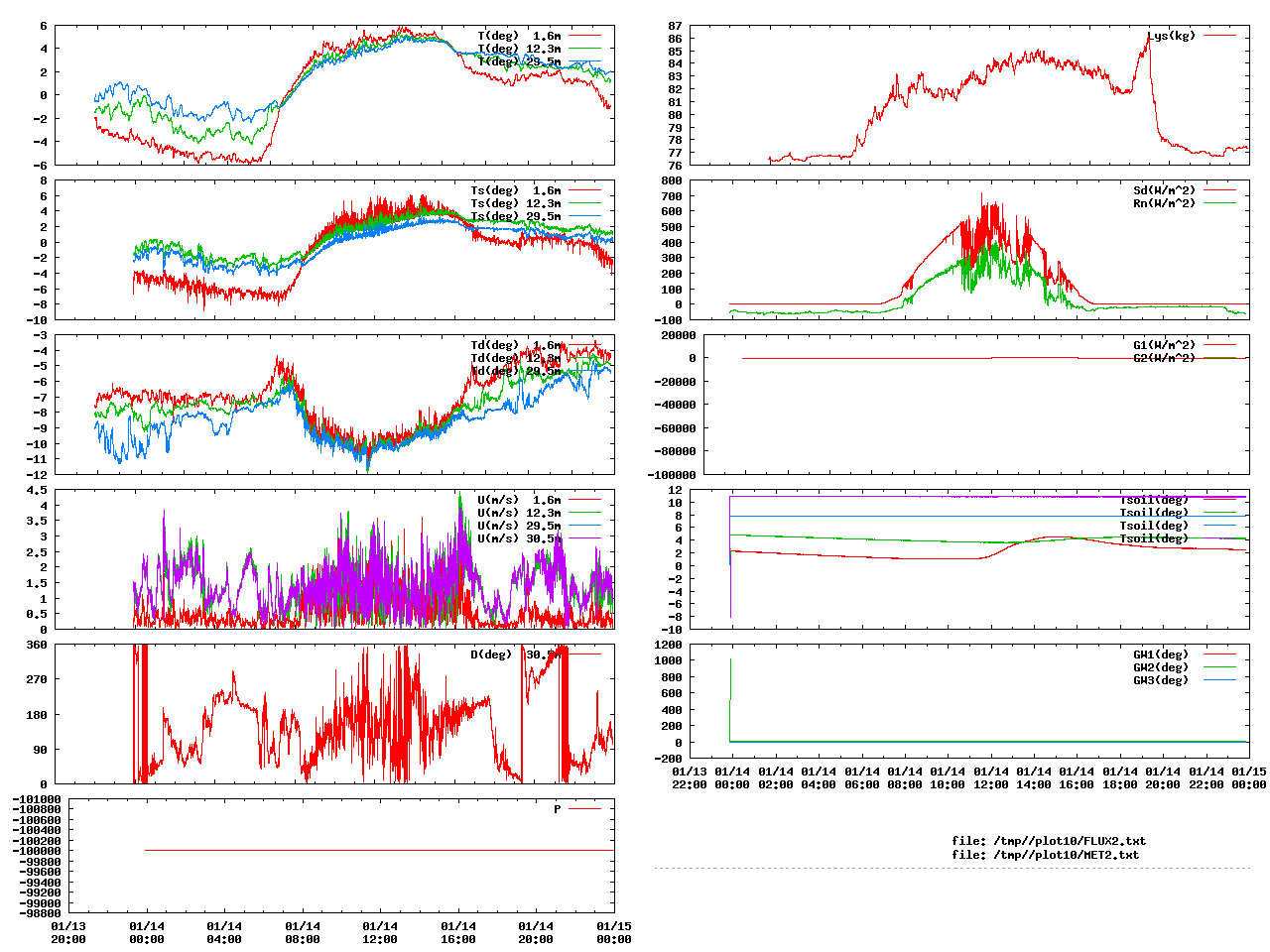Screen dimensions: 1270x952
Task: Click the "4.5" wind speed axis value
Action: click(x=37, y=490)
